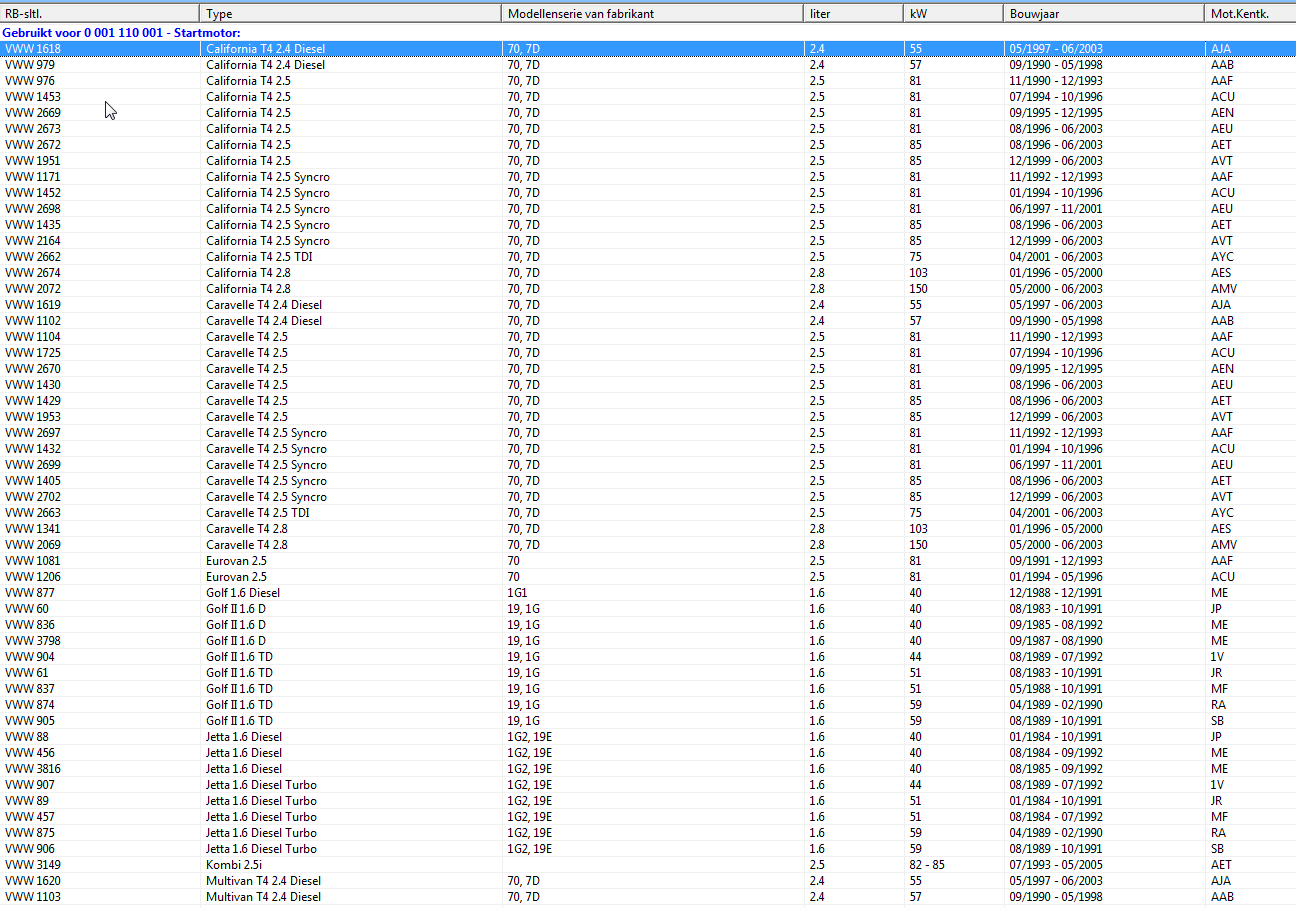Sort by the Bouwjaar column header
This screenshot has width=1296, height=908.
pyautogui.click(x=1104, y=14)
